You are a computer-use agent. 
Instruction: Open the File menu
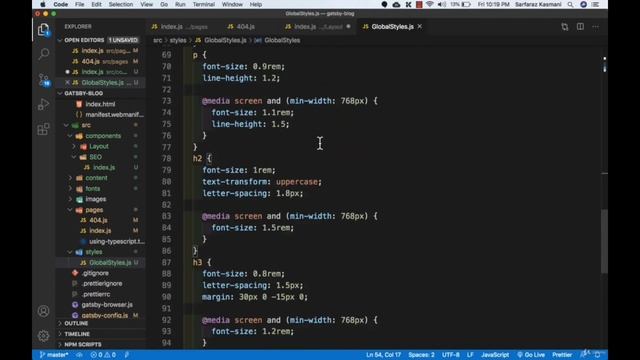point(80,4)
